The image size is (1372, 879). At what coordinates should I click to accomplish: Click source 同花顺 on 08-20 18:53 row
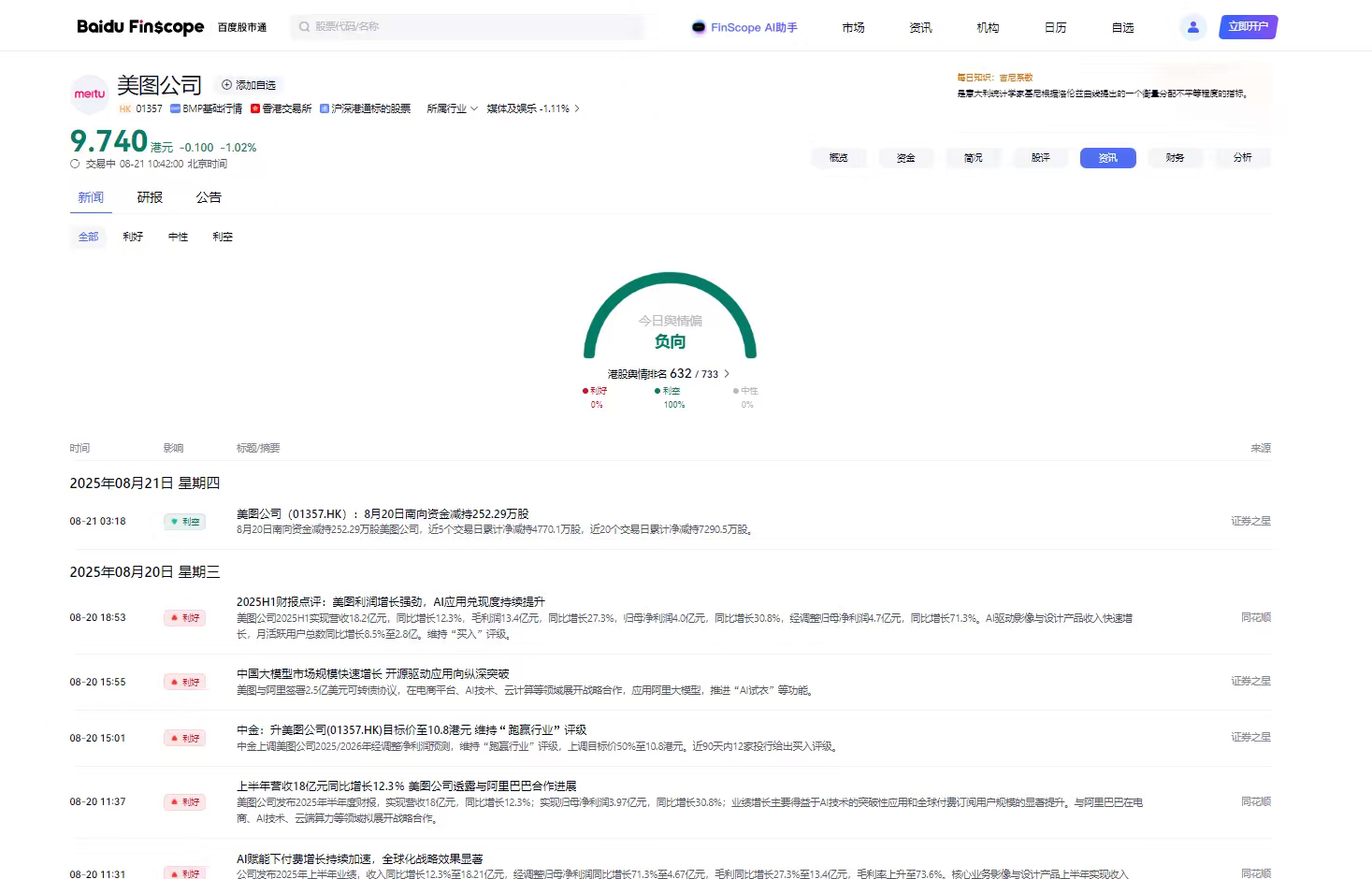point(1256,618)
